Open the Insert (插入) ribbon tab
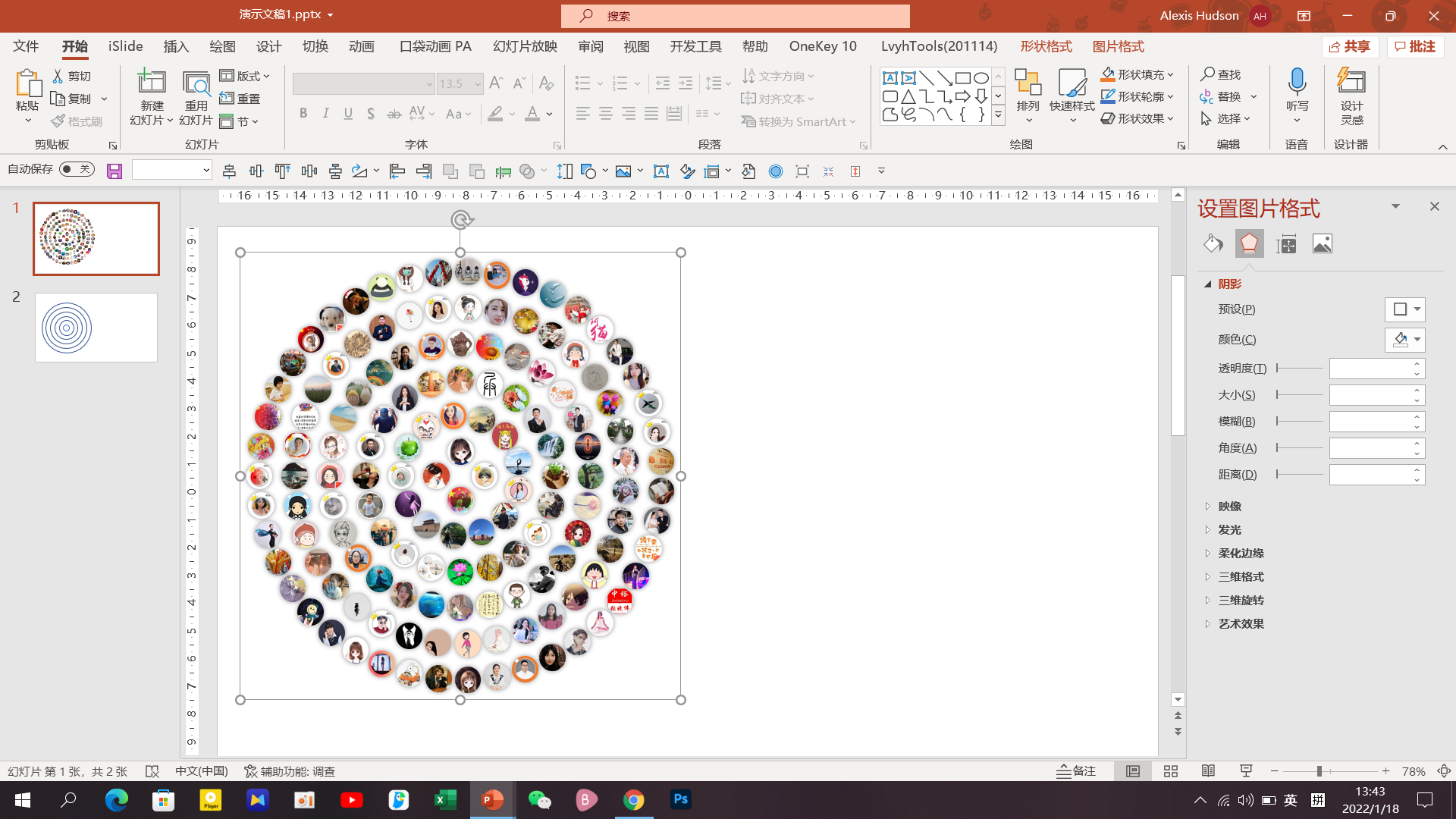 point(176,46)
